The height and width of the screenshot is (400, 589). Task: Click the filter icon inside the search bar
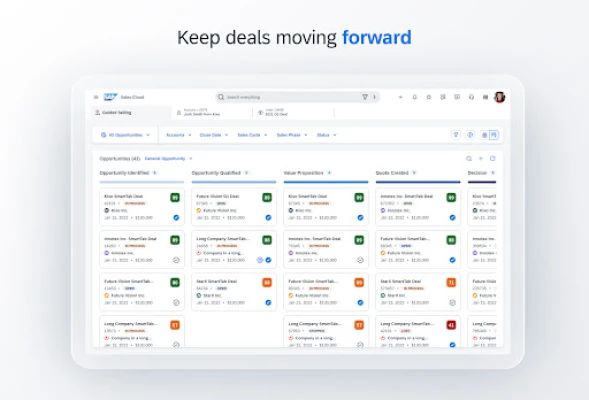[365, 97]
